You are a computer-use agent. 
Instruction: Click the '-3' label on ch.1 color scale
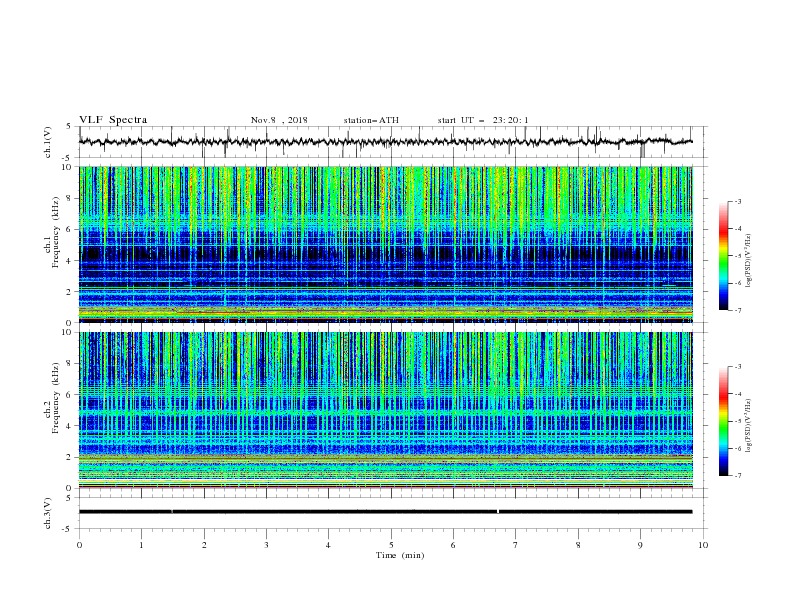coord(737,201)
